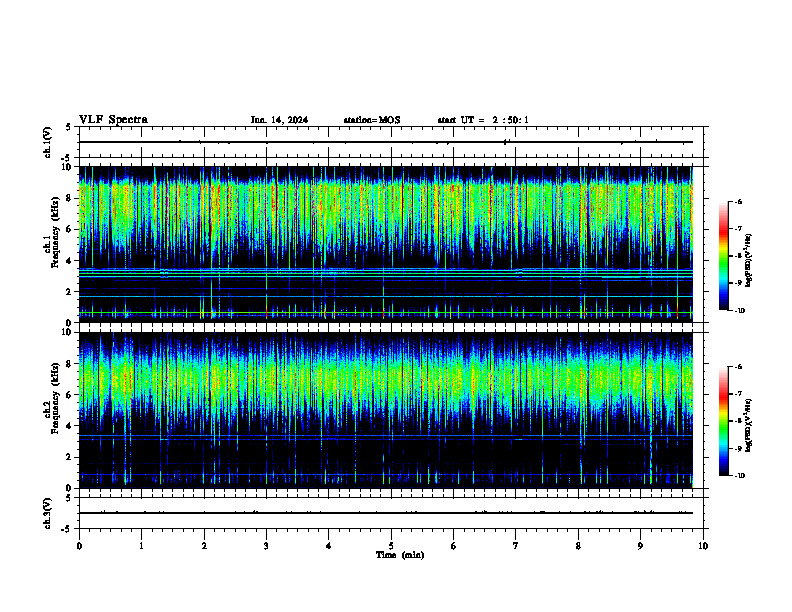792x612 pixels.
Task: Click time axis tick label '1'
Action: click(141, 546)
